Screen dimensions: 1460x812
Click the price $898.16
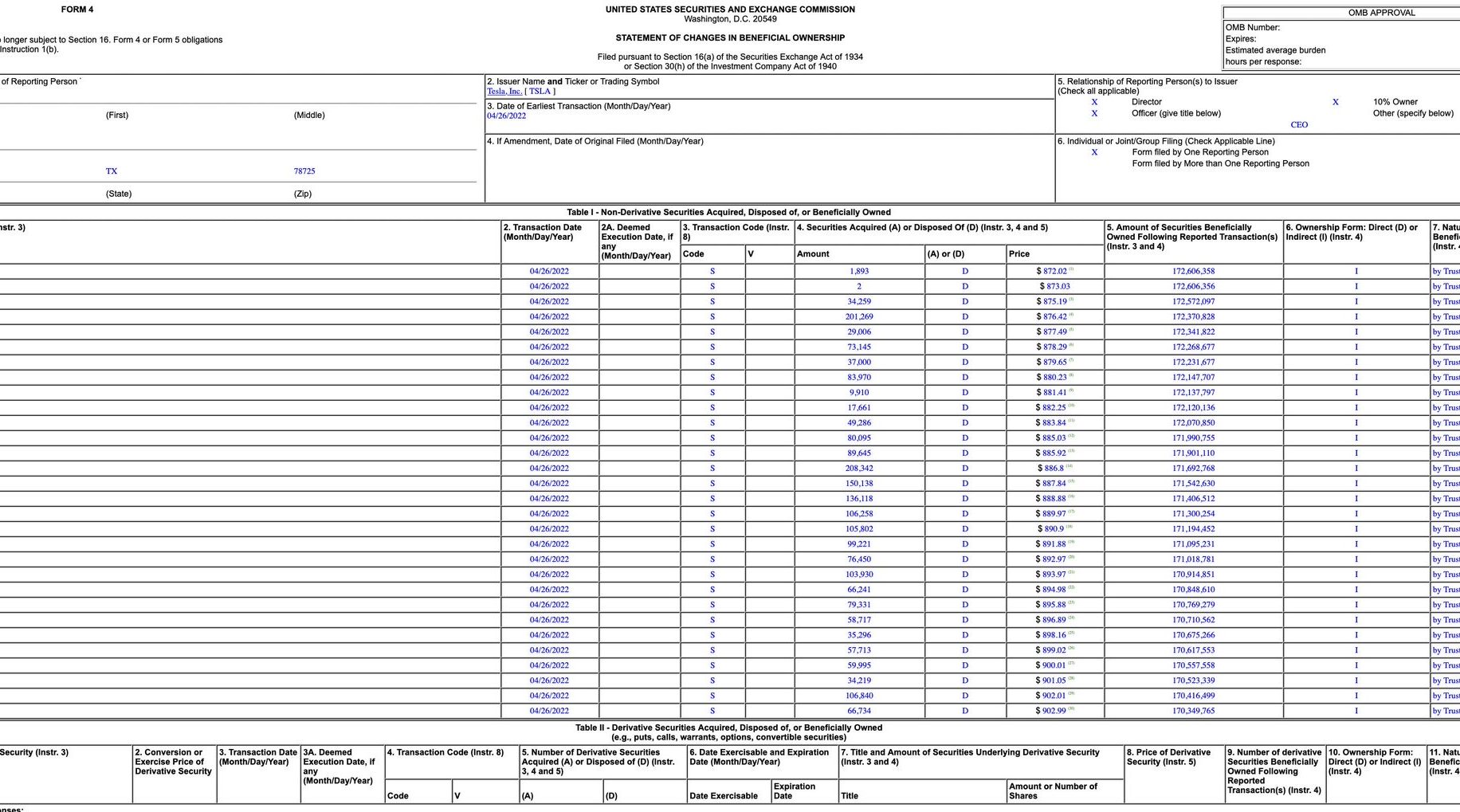1052,635
